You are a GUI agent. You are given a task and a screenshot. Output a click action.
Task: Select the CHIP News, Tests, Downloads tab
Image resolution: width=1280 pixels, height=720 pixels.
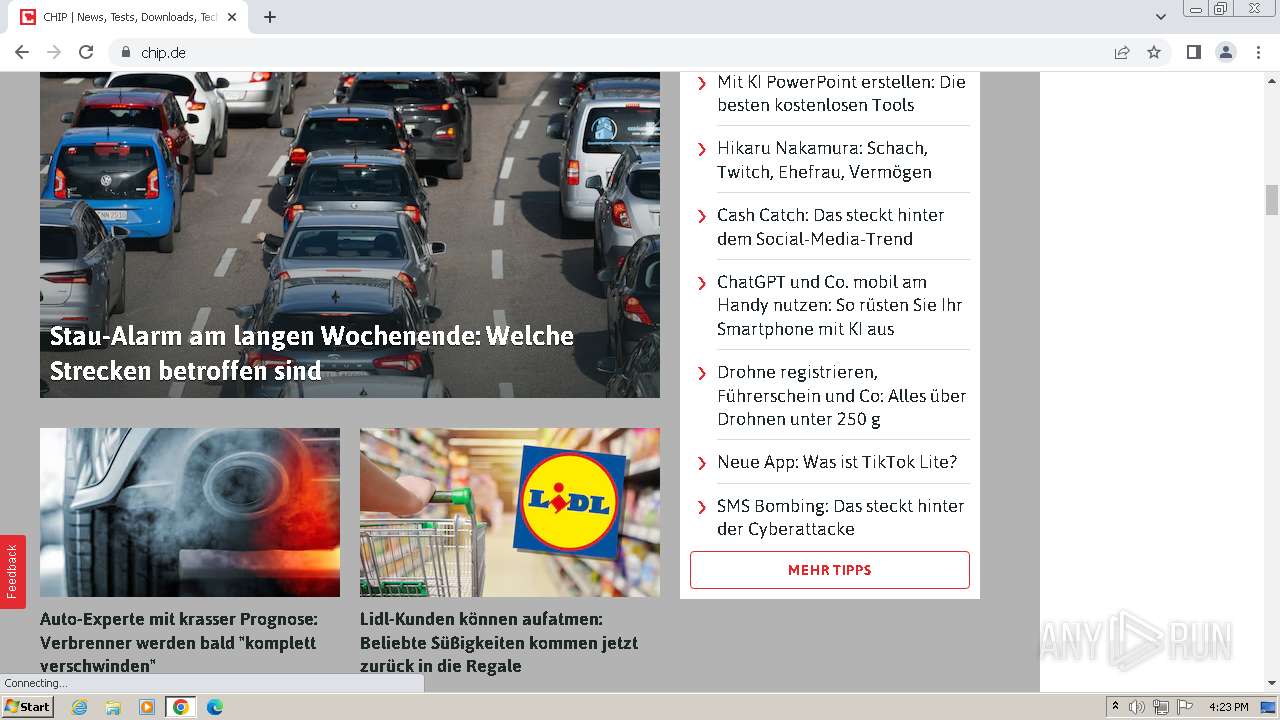pyautogui.click(x=129, y=17)
